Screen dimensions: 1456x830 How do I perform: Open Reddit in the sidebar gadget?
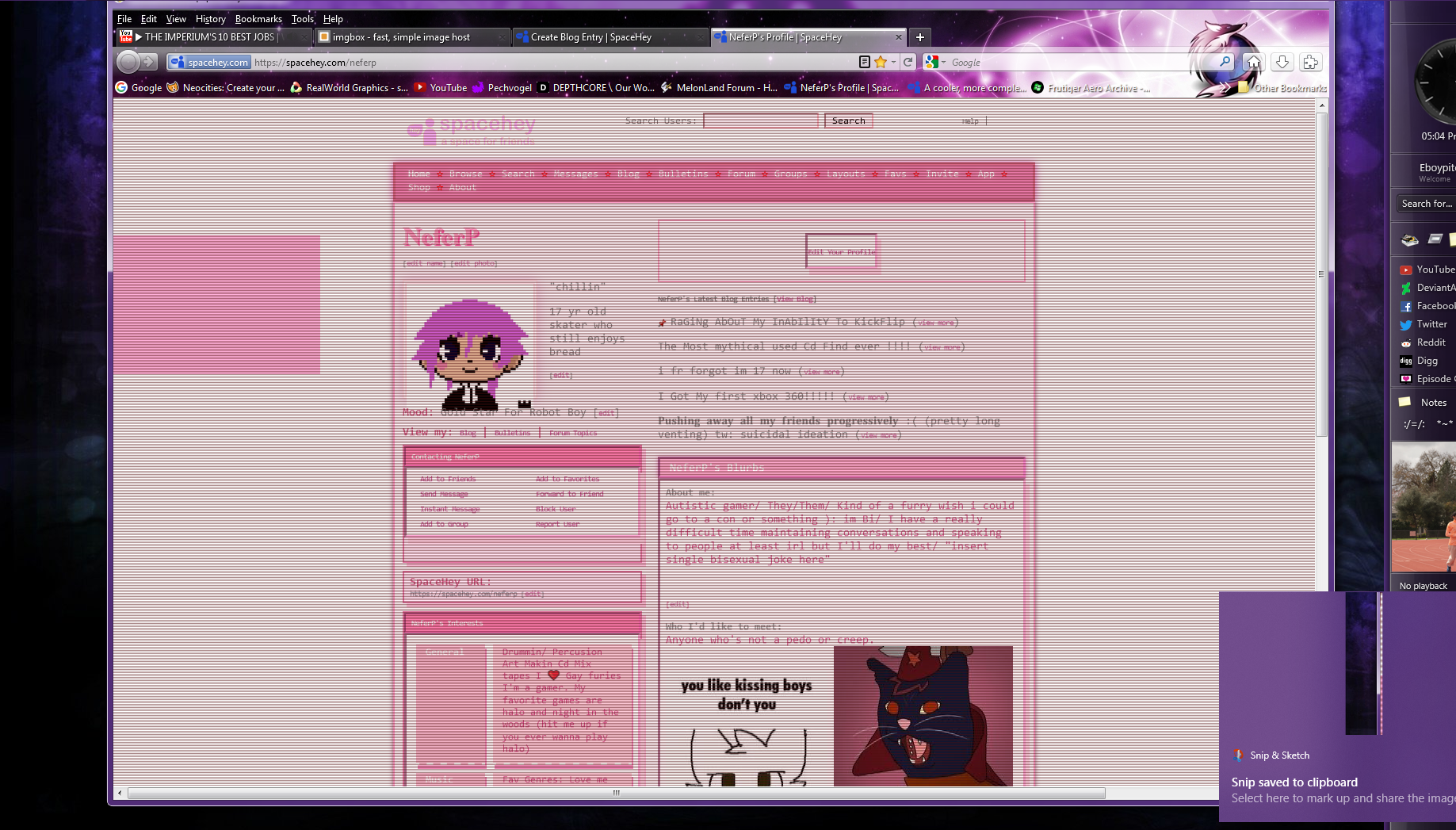click(x=1423, y=342)
